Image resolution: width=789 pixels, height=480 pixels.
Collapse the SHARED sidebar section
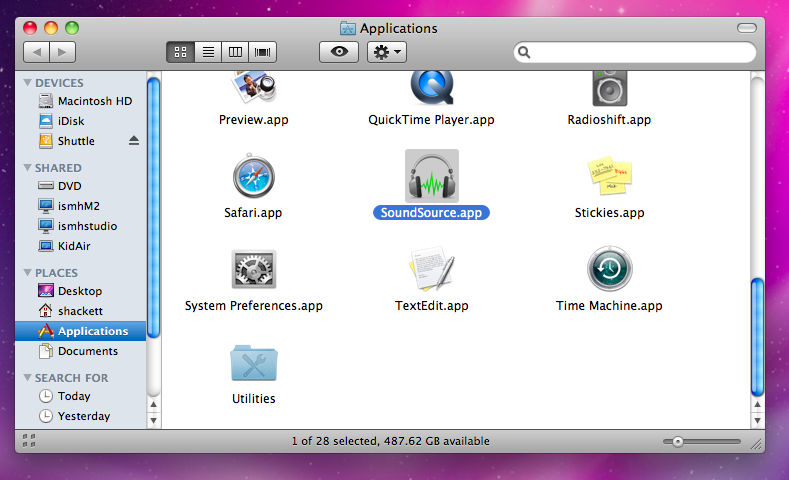(28, 168)
